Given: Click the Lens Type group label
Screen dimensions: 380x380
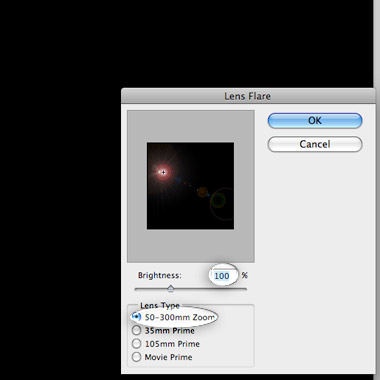Looking at the screenshot, I should pos(160,305).
